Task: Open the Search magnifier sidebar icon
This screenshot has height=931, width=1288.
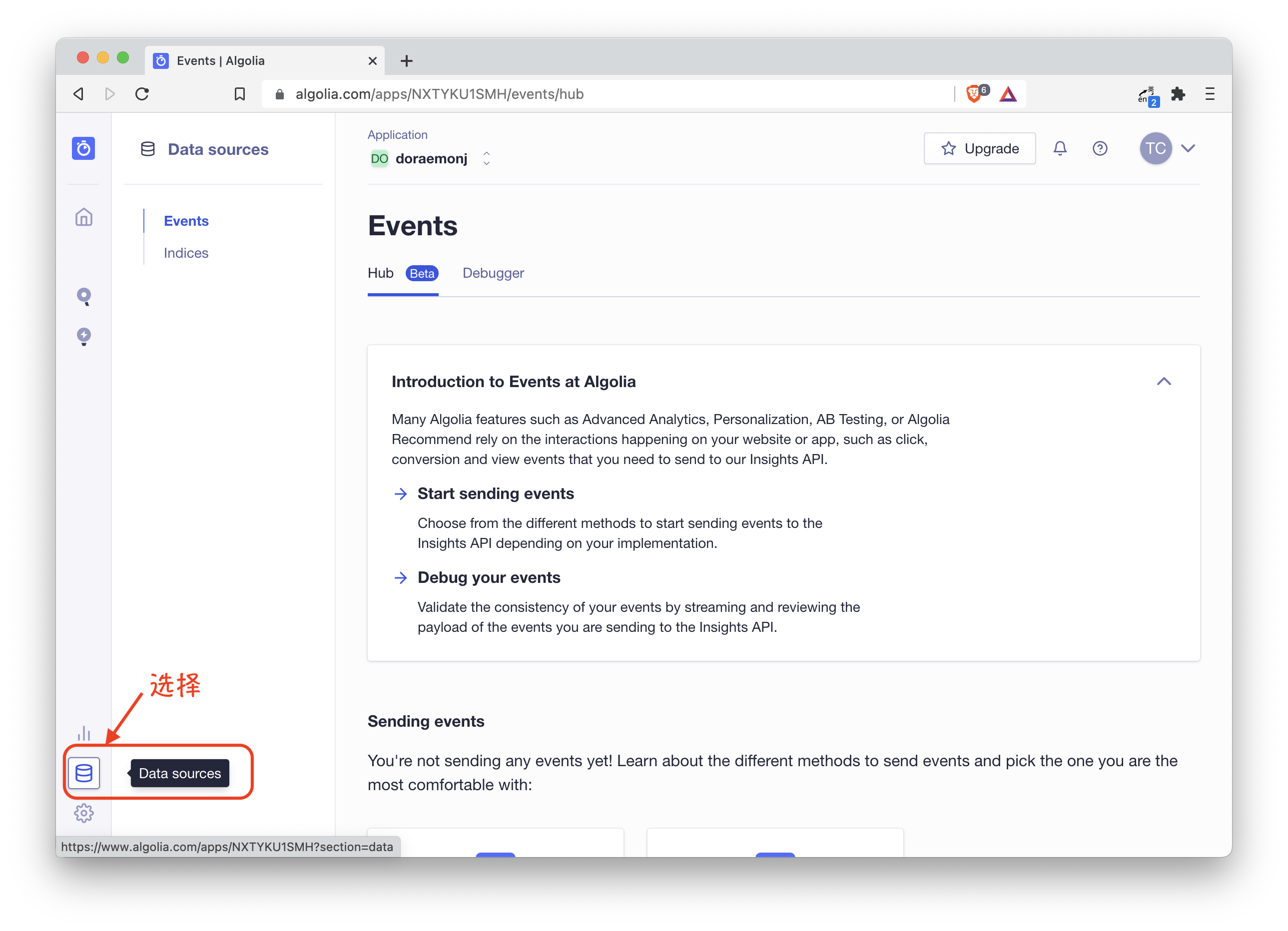Action: click(x=83, y=296)
